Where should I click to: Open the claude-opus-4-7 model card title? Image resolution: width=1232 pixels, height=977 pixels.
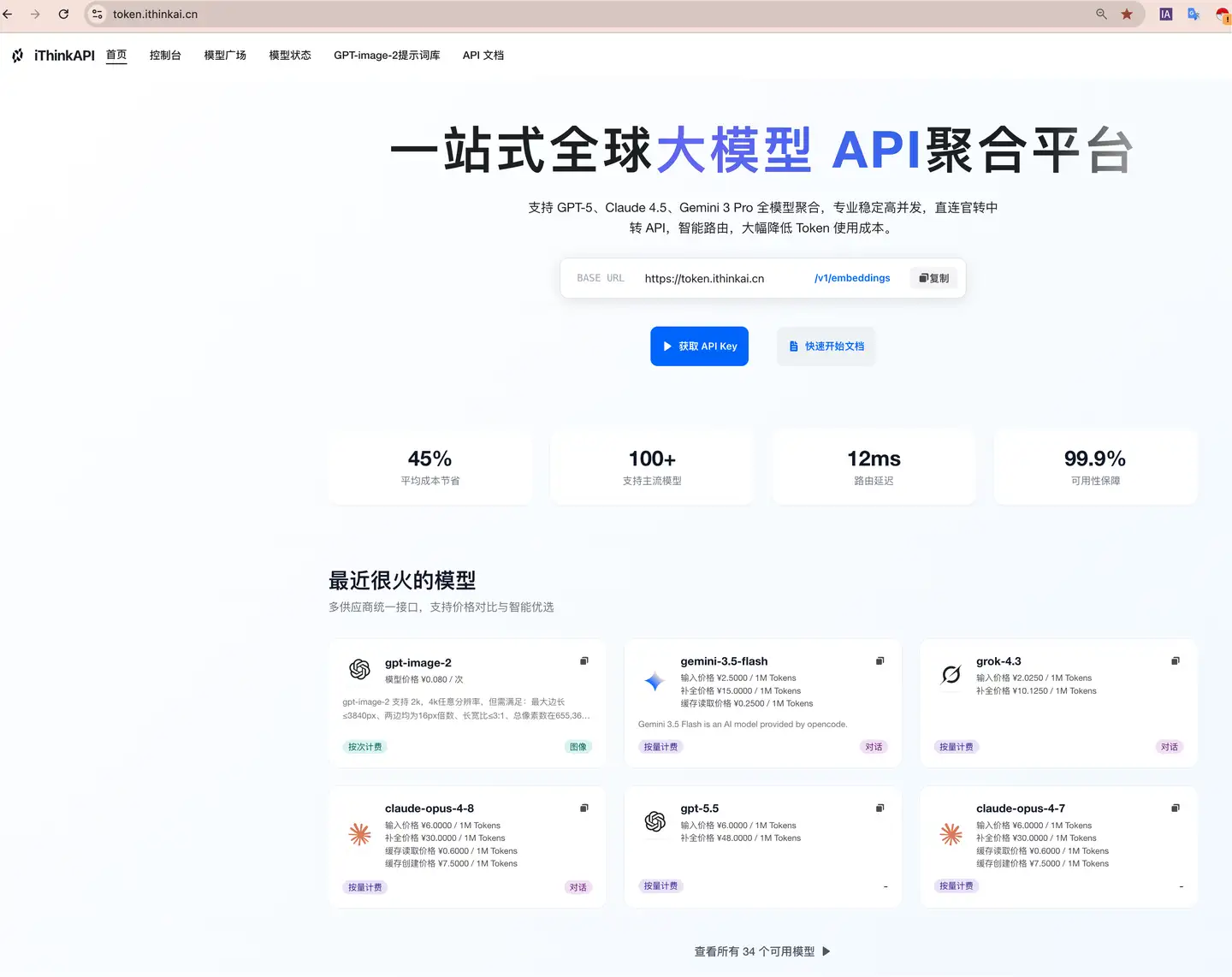pyautogui.click(x=1021, y=808)
